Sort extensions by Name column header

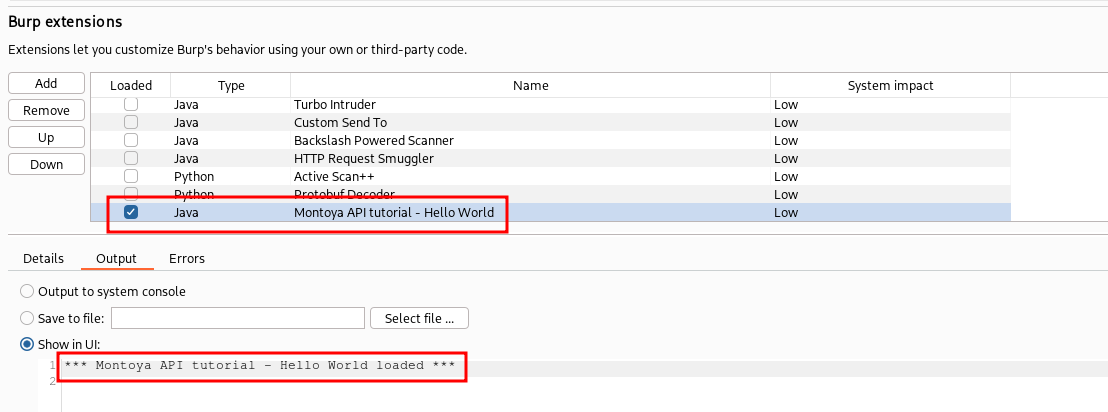pos(530,86)
